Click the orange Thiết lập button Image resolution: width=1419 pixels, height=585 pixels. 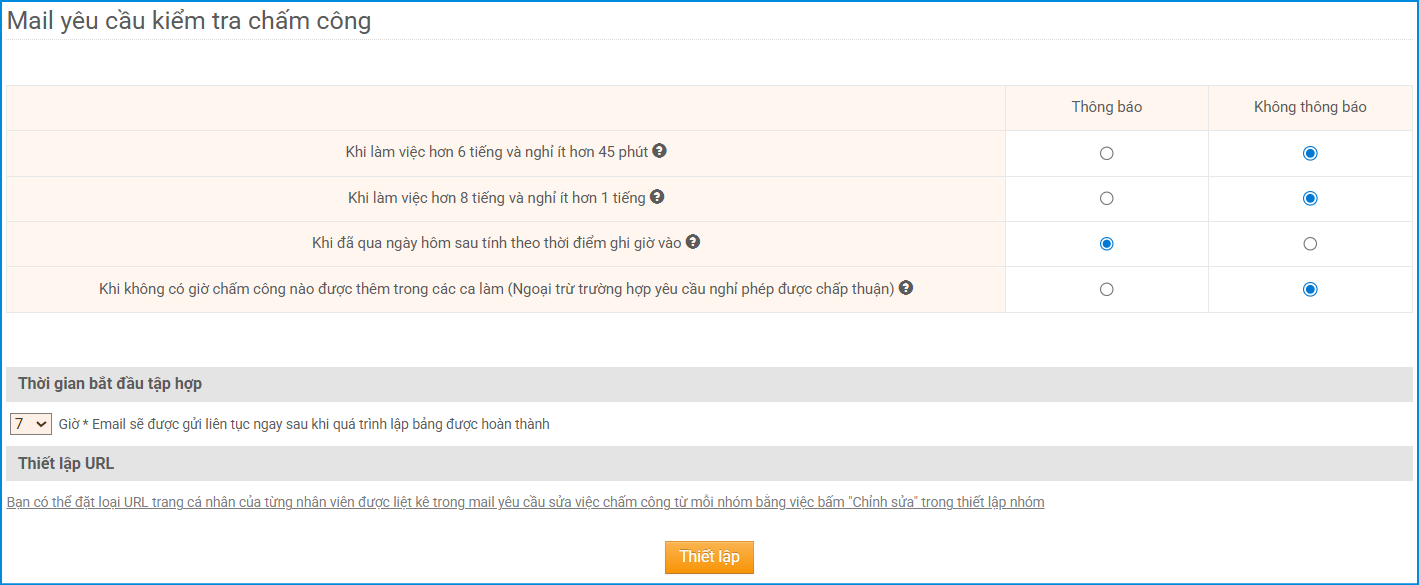coord(709,557)
